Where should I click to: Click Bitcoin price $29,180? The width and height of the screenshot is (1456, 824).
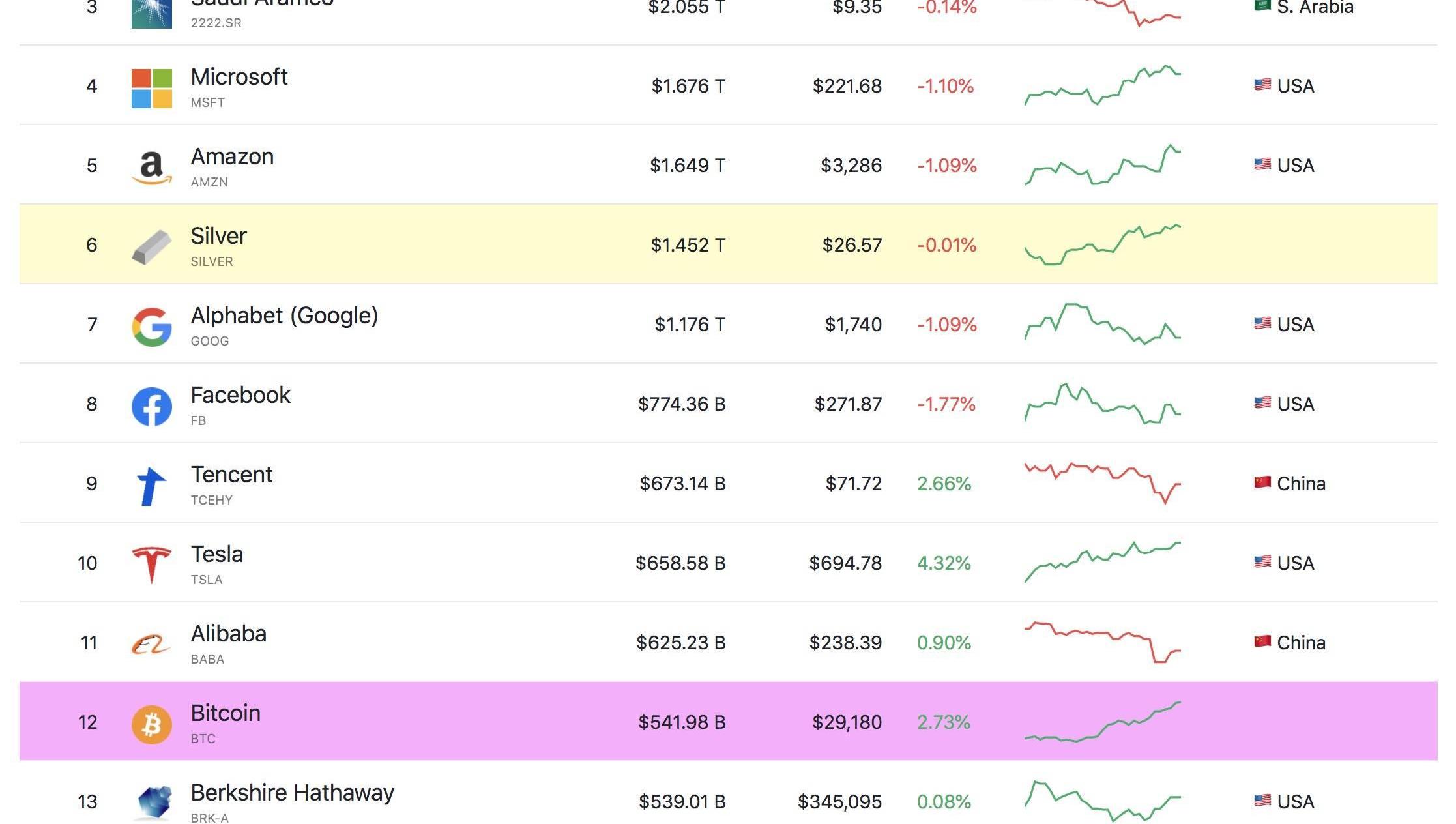(x=847, y=722)
